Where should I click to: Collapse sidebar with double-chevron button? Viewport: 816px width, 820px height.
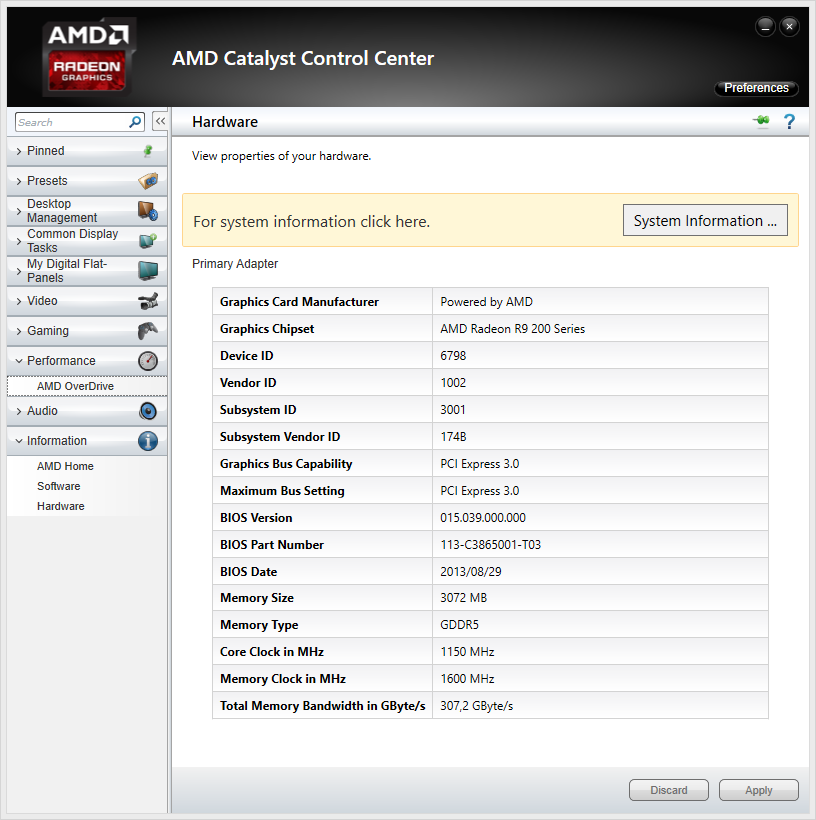pos(160,121)
